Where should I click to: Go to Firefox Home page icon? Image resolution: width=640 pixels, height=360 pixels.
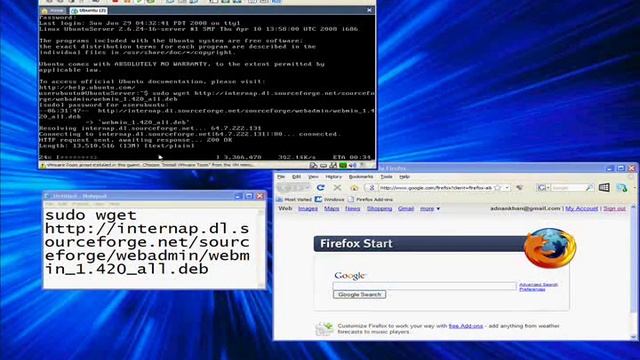(x=354, y=187)
